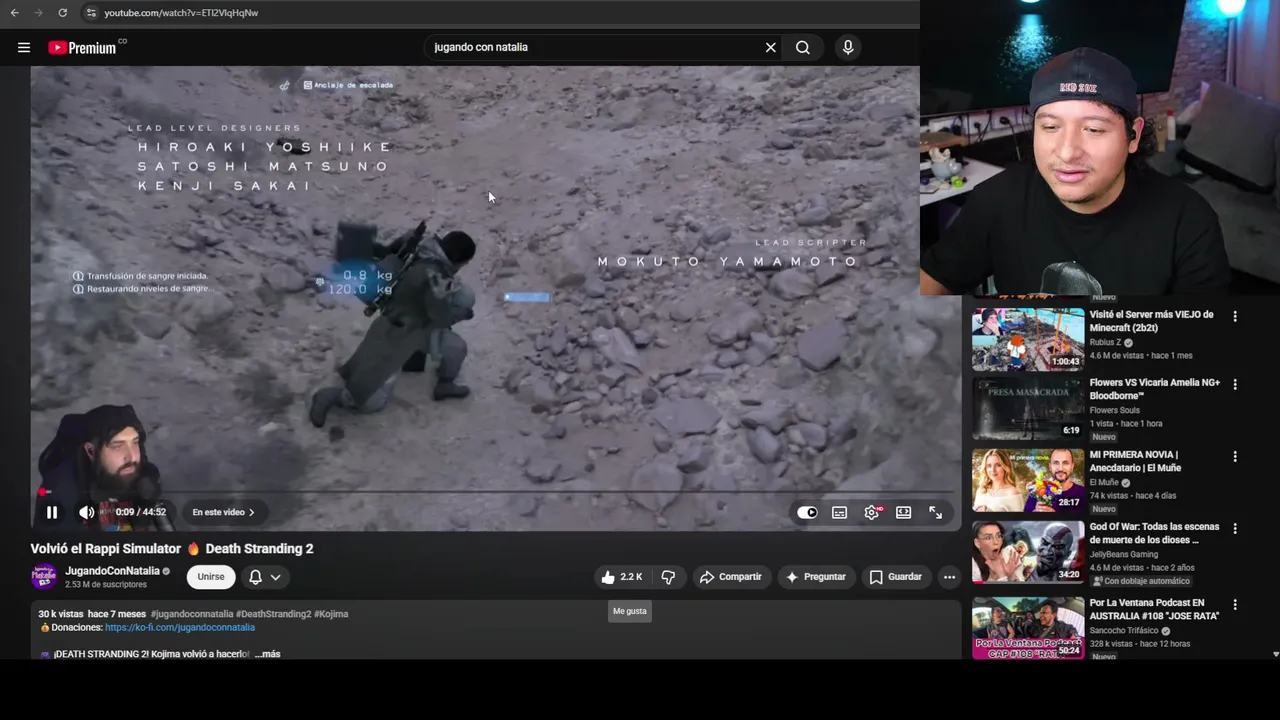The width and height of the screenshot is (1280, 720).
Task: Open the JellyBeans Gaming channel name
Action: point(1124,554)
